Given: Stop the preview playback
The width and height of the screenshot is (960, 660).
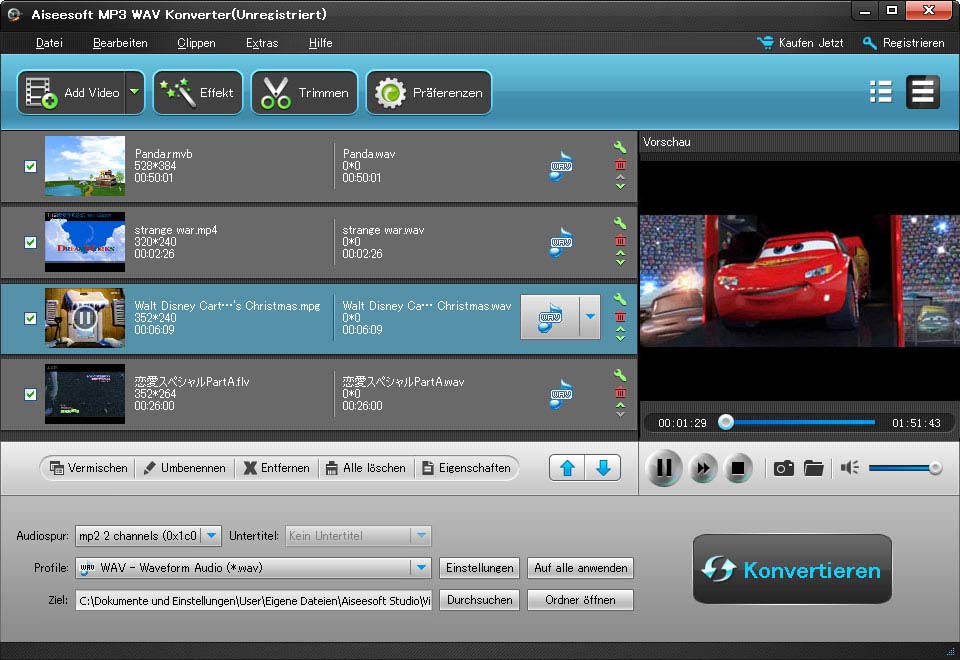Looking at the screenshot, I should [738, 468].
